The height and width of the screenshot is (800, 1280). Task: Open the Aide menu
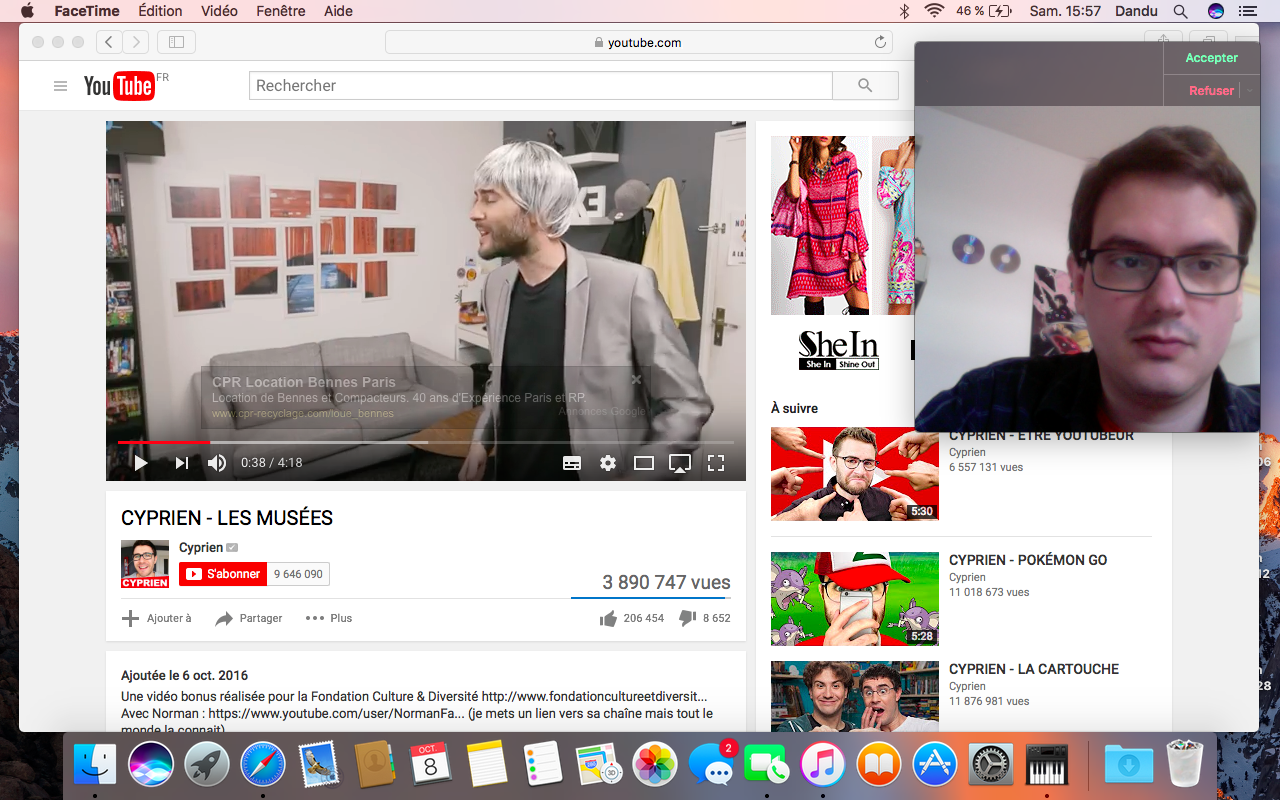click(338, 11)
